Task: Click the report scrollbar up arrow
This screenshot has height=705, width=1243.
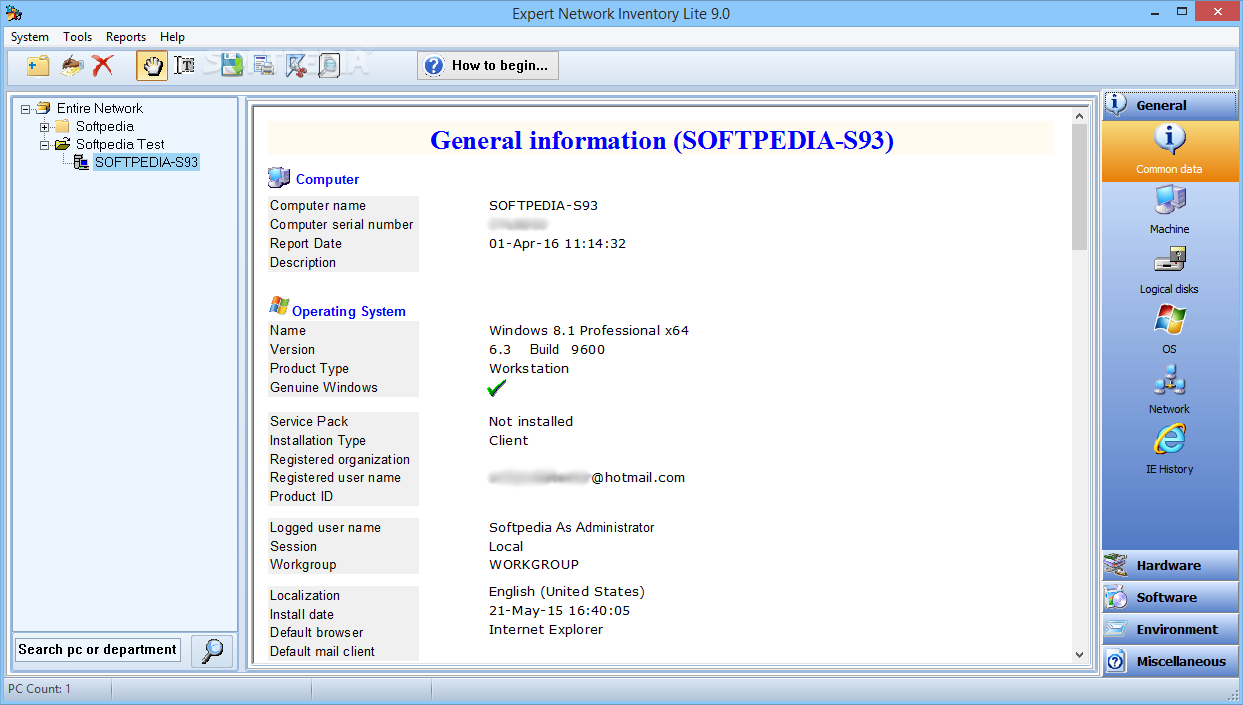Action: (x=1079, y=116)
